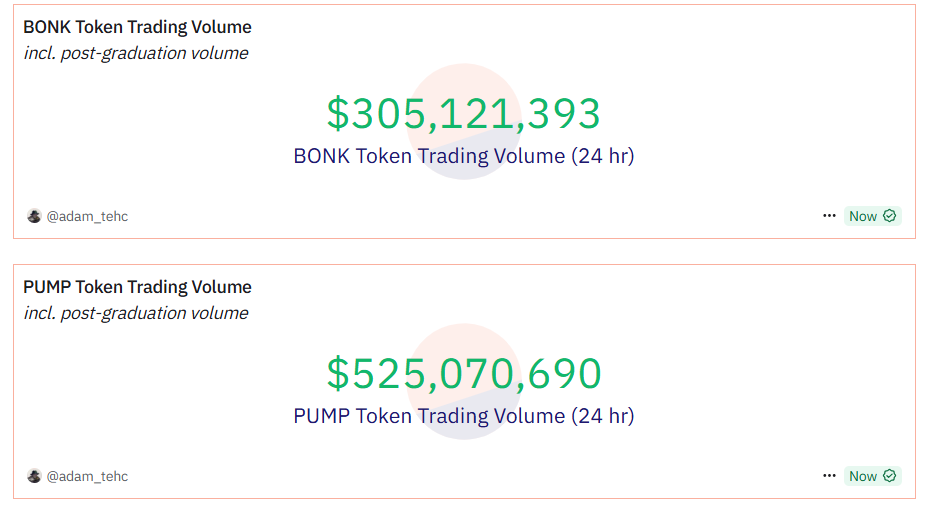This screenshot has width=925, height=505.
Task: Click the "Now" label on the BONK panel
Action: (862, 216)
